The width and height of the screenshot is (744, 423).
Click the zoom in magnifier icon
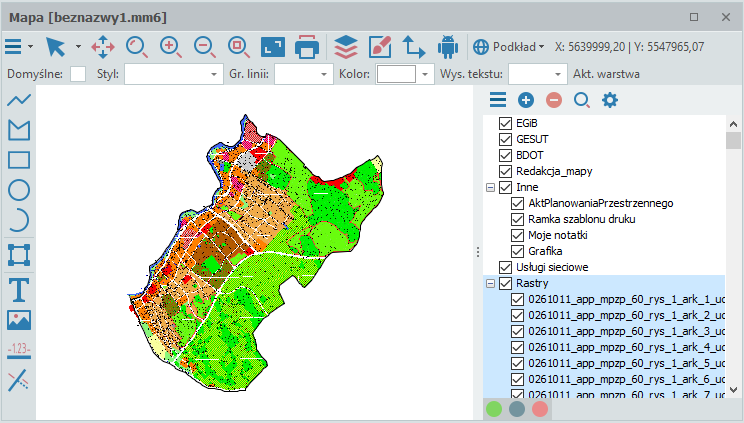[x=171, y=46]
